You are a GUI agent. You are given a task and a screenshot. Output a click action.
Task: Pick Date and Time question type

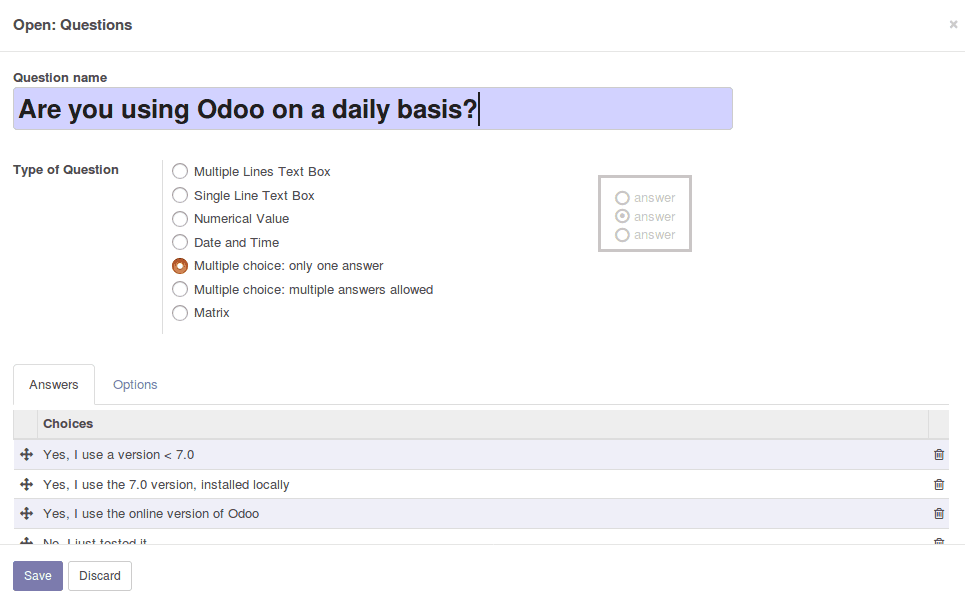click(x=180, y=243)
